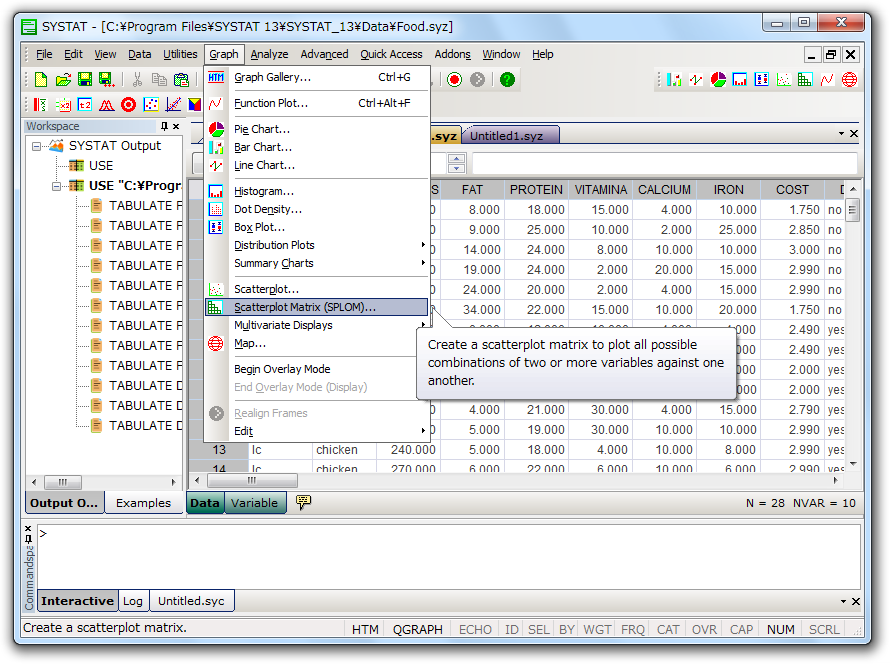
Task: Switch to the Examples tab
Action: pos(143,503)
